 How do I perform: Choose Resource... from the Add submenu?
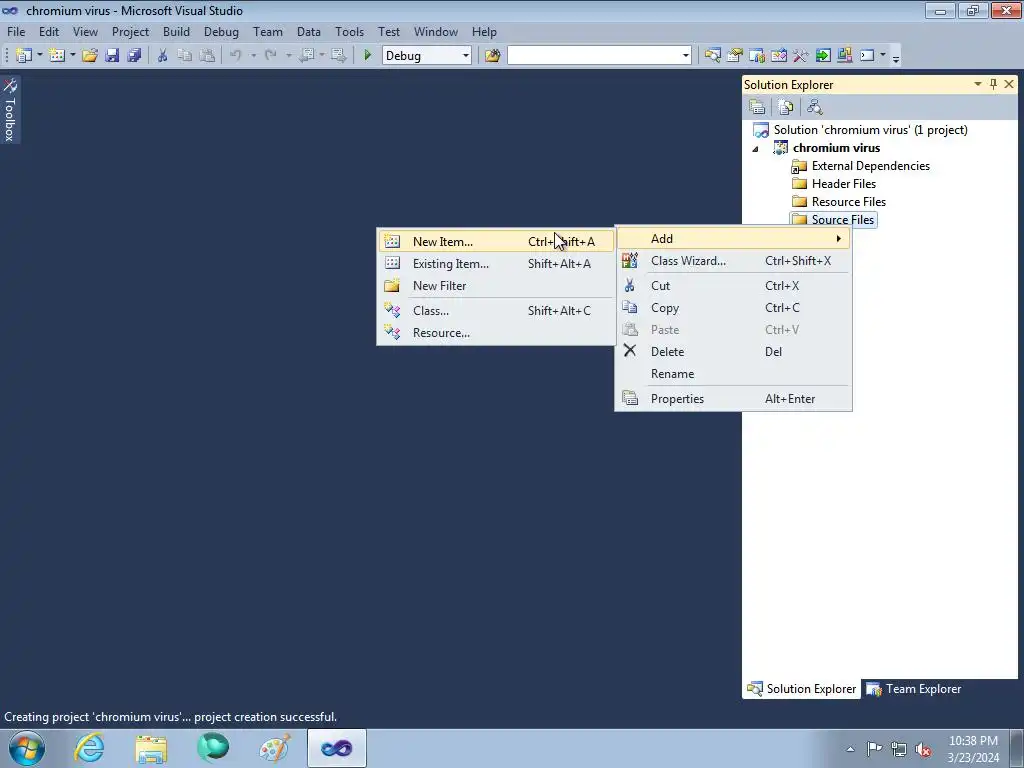coord(496,332)
